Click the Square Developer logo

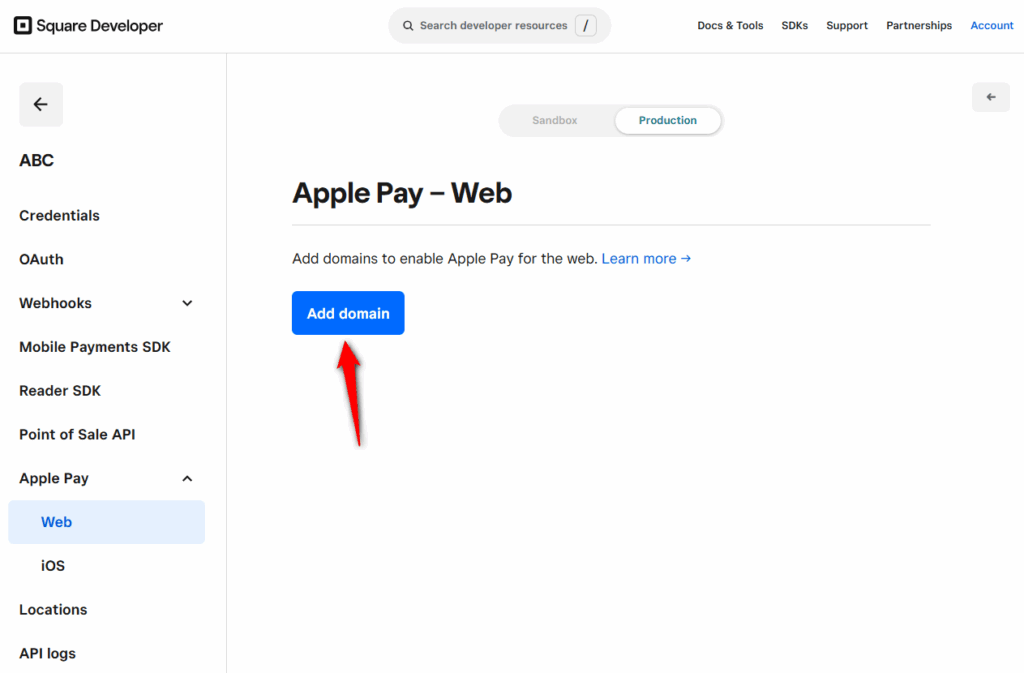tap(88, 25)
